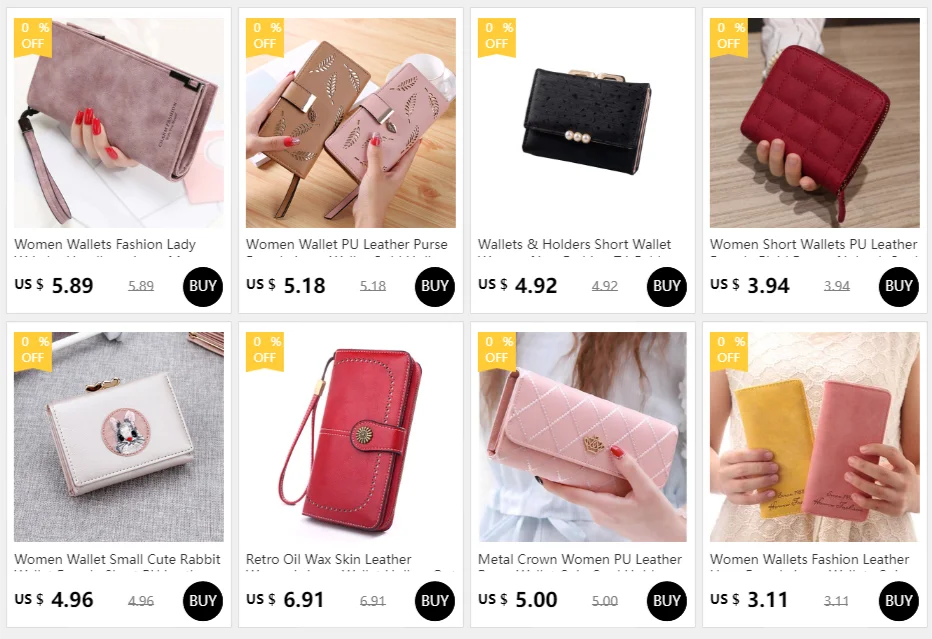Open the hollow leaf wallet product image

pyautogui.click(x=351, y=122)
